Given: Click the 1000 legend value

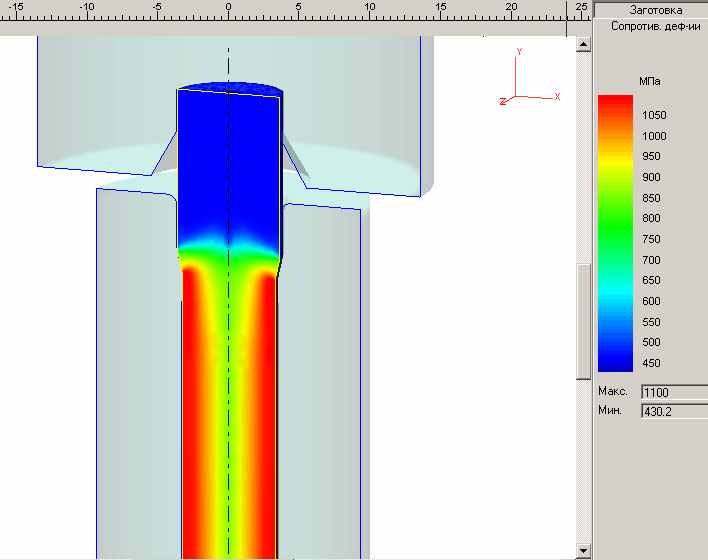Looking at the screenshot, I should pyautogui.click(x=654, y=136).
